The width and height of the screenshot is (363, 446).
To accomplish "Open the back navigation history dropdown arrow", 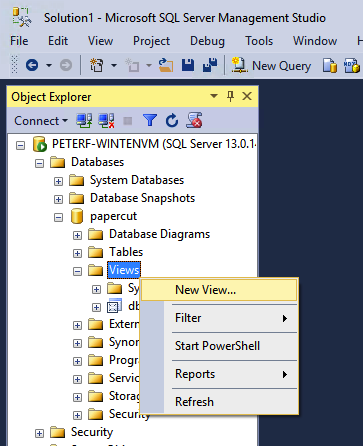I will [49, 65].
